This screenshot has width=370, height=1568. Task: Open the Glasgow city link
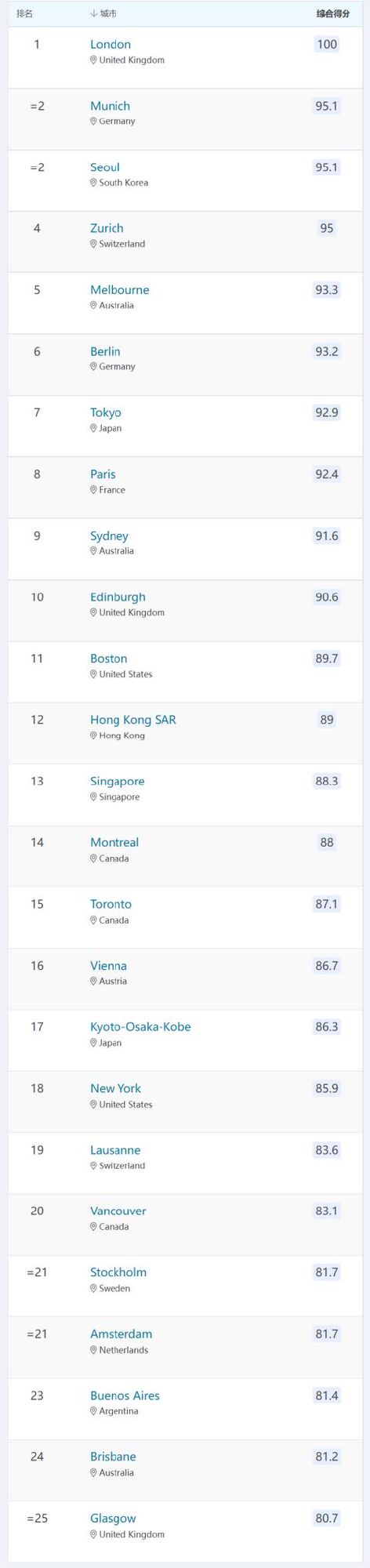[113, 1519]
